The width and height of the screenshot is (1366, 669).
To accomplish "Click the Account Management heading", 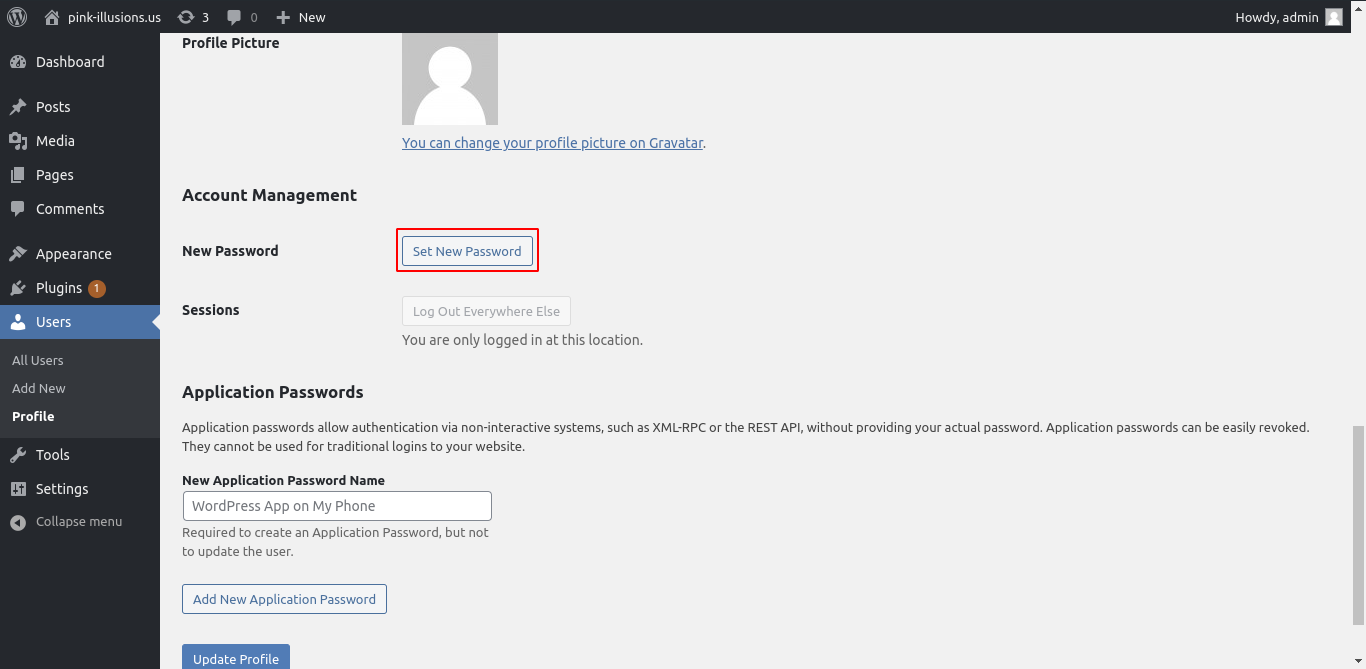I will click(x=269, y=195).
